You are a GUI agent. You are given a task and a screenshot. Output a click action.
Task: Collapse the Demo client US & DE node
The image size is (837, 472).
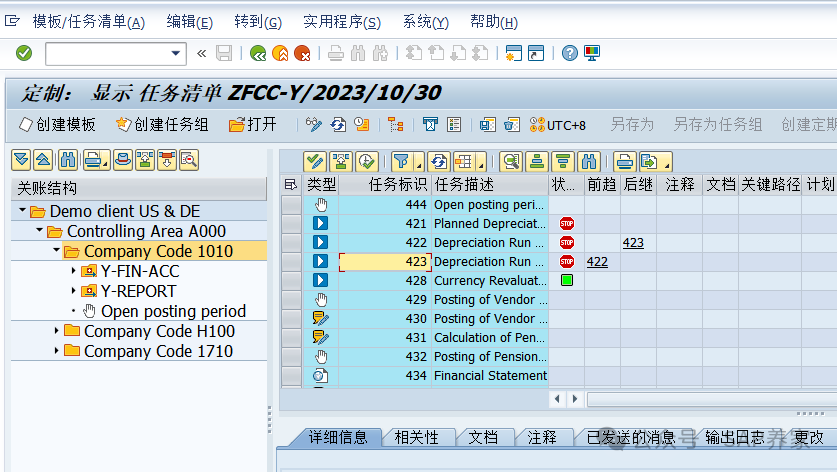(22, 210)
